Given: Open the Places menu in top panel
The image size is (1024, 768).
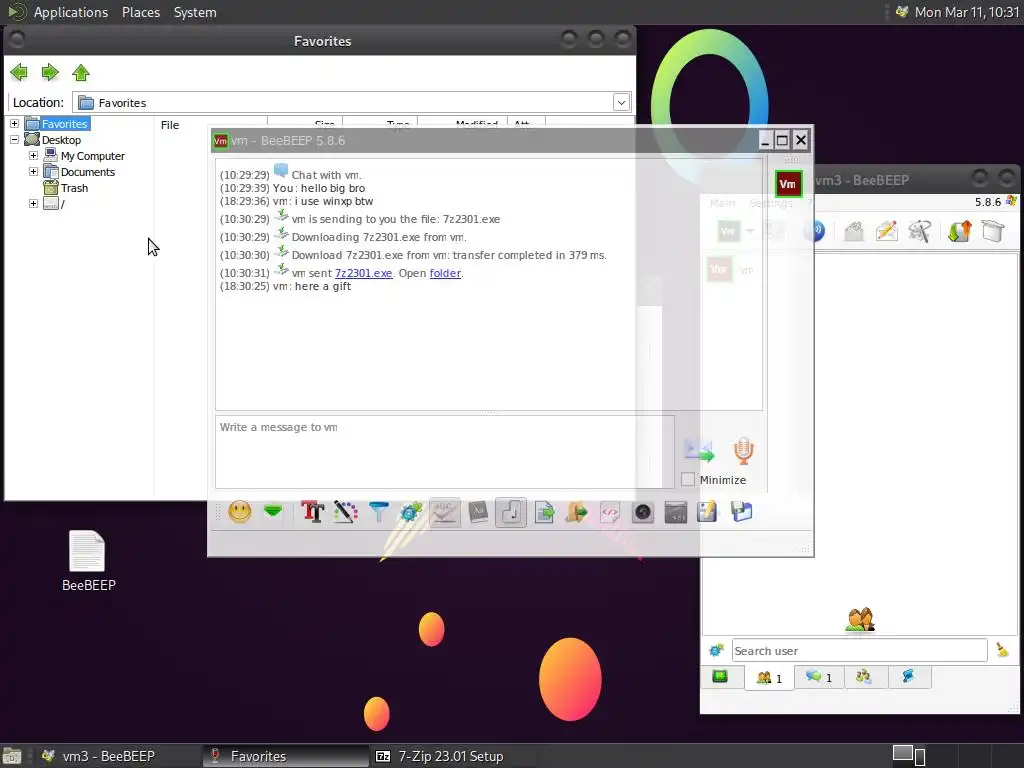Looking at the screenshot, I should (141, 12).
